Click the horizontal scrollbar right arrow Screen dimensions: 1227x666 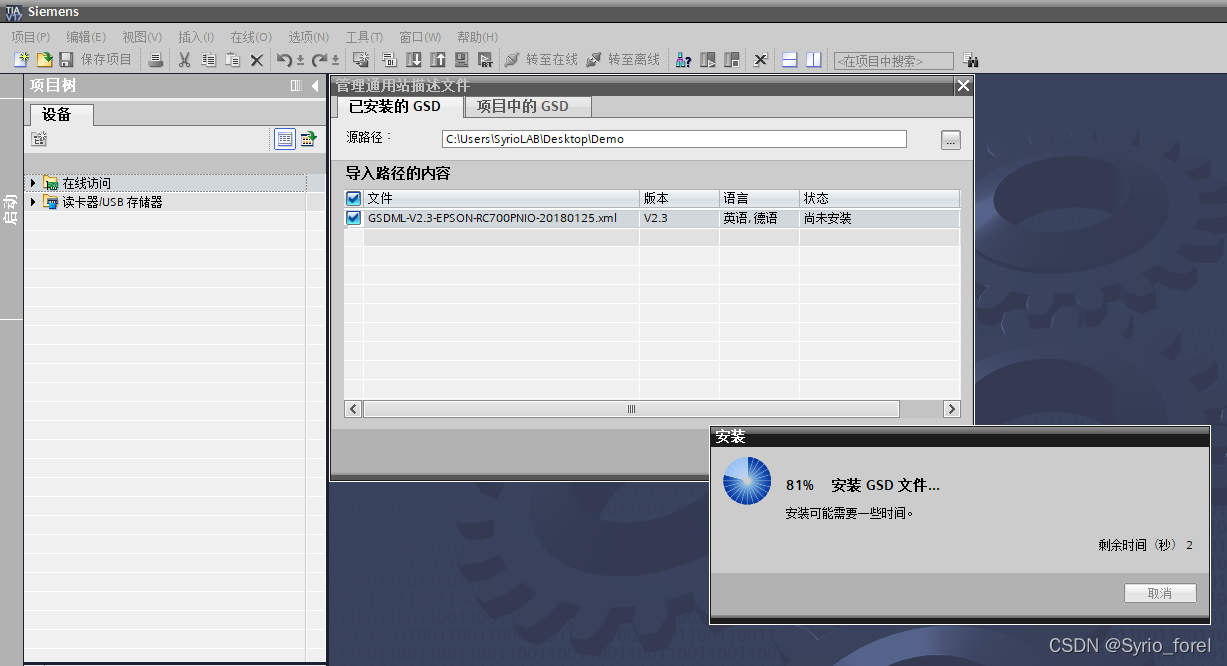point(951,409)
